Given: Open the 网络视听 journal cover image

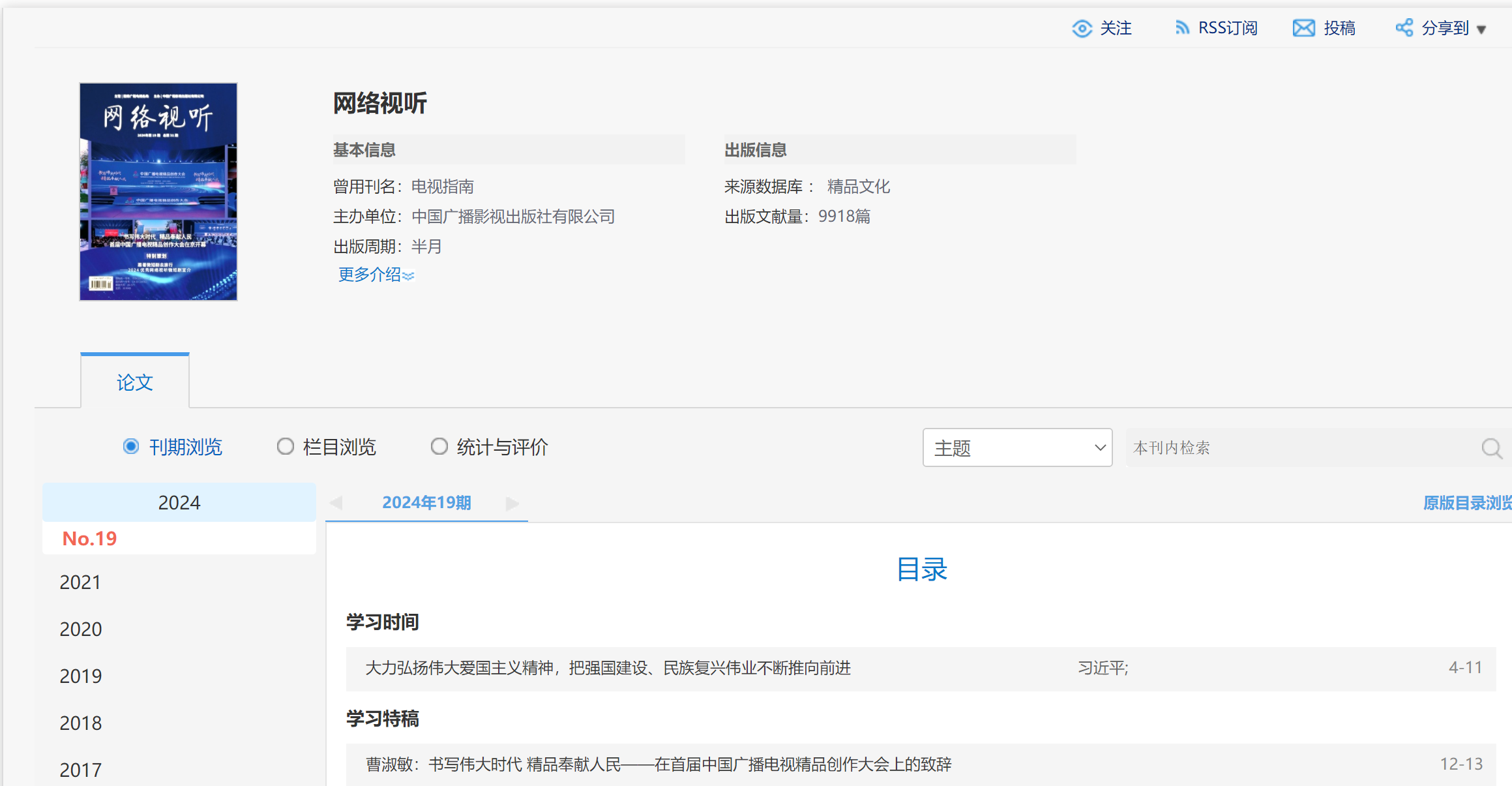Looking at the screenshot, I should [158, 191].
